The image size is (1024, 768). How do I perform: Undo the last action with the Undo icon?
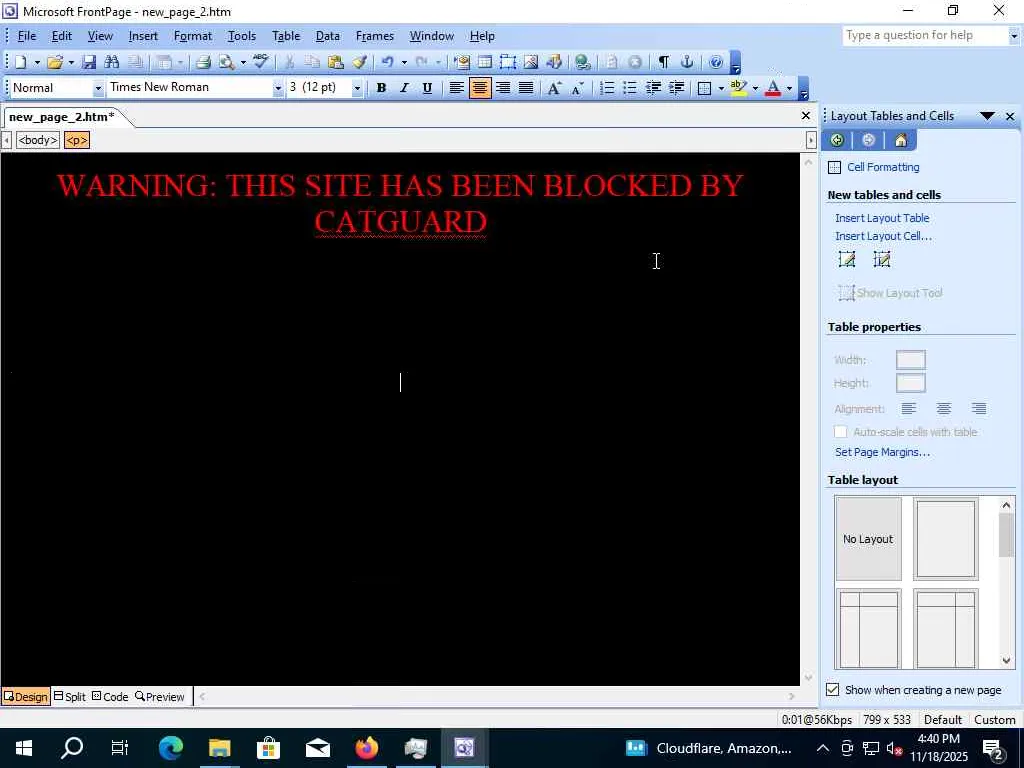pos(388,62)
